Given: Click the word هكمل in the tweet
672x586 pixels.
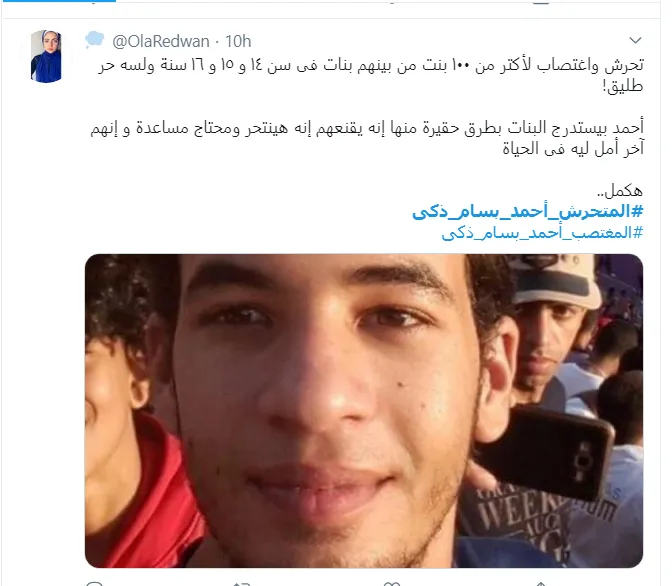Looking at the screenshot, I should pos(622,190).
